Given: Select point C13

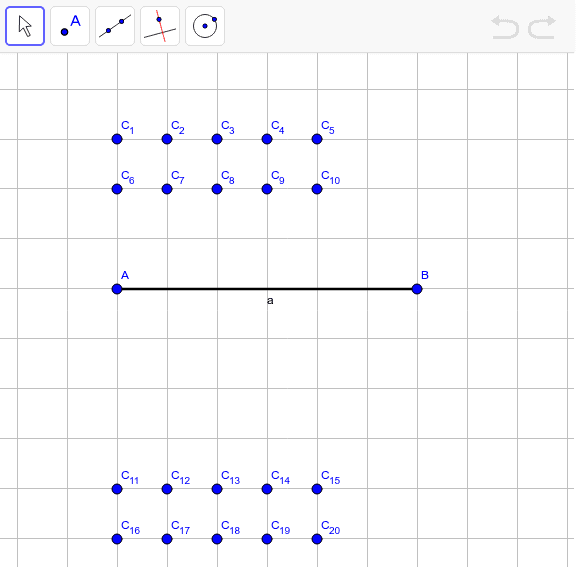Looking at the screenshot, I should (217, 489).
